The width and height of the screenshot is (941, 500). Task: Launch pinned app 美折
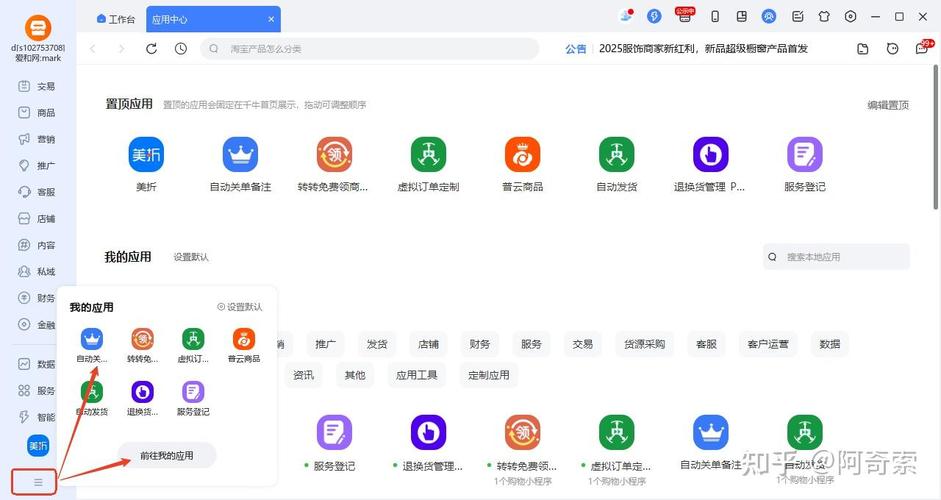pyautogui.click(x=146, y=154)
